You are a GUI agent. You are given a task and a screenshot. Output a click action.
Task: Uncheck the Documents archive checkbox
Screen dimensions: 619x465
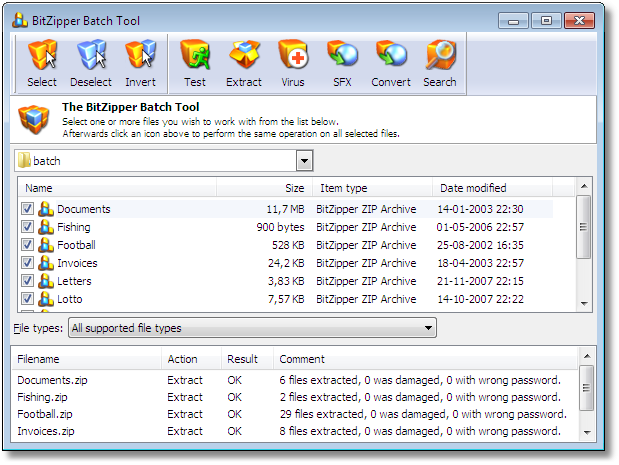coord(27,209)
